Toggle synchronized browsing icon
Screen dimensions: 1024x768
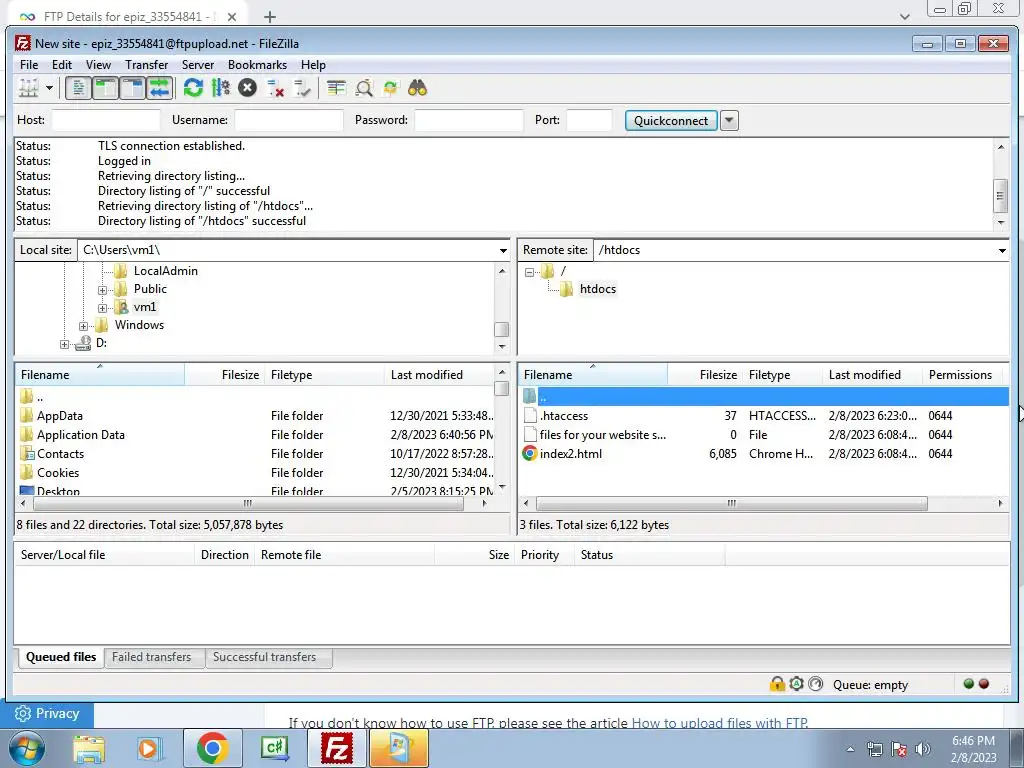391,88
